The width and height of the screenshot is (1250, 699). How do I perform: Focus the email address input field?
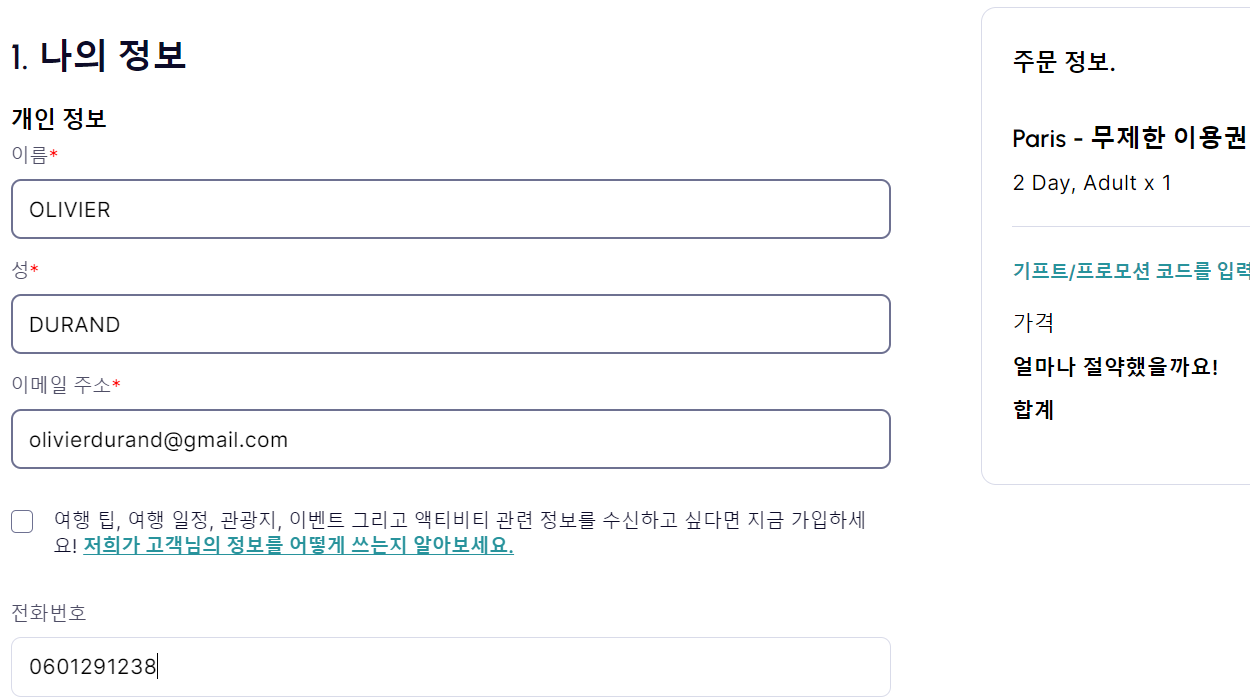450,439
